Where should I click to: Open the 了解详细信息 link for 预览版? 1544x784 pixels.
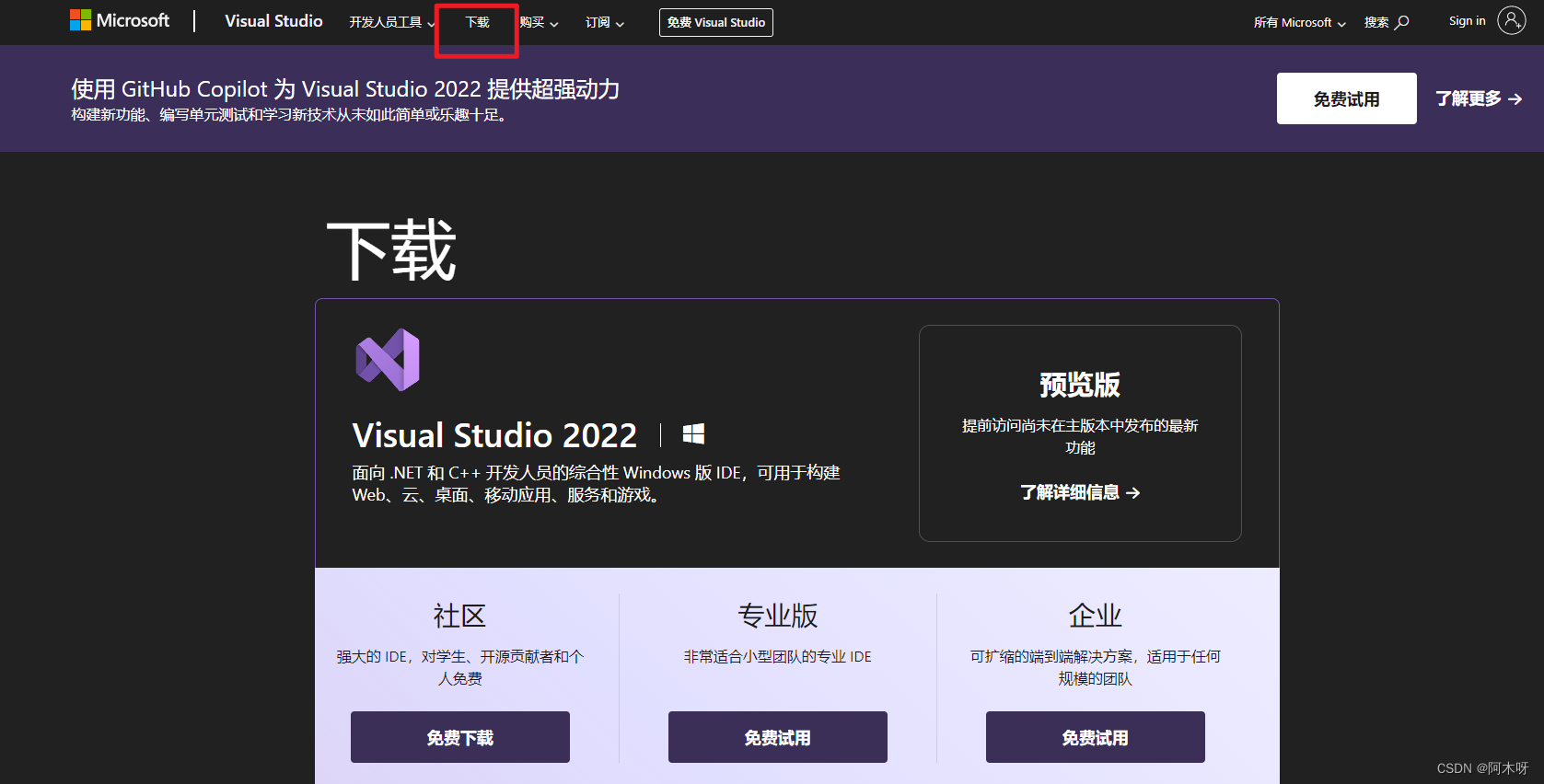(x=1080, y=492)
